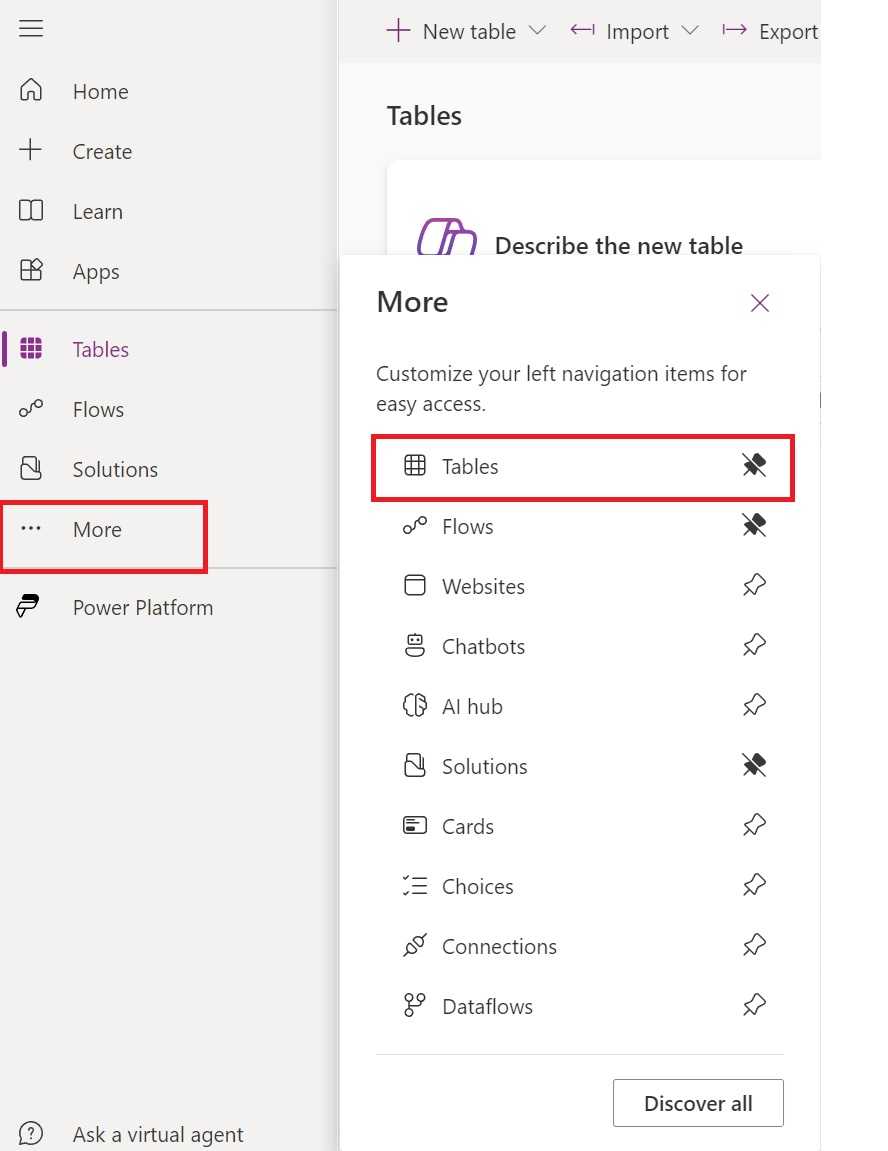The image size is (888, 1151).
Task: Open the Learn navigation item
Action: pyautogui.click(x=98, y=211)
